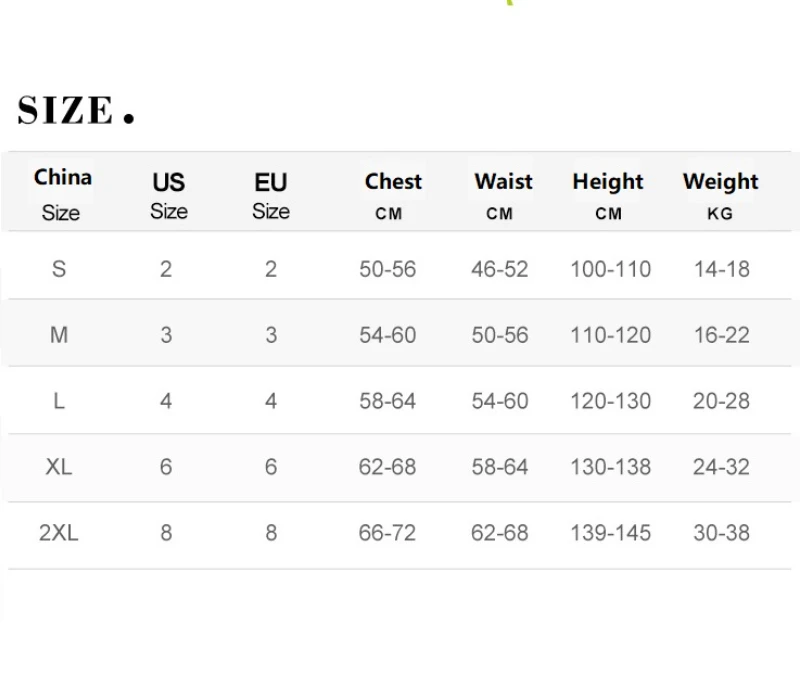This screenshot has width=800, height=700.
Task: Click the China Size column header
Action: point(62,193)
